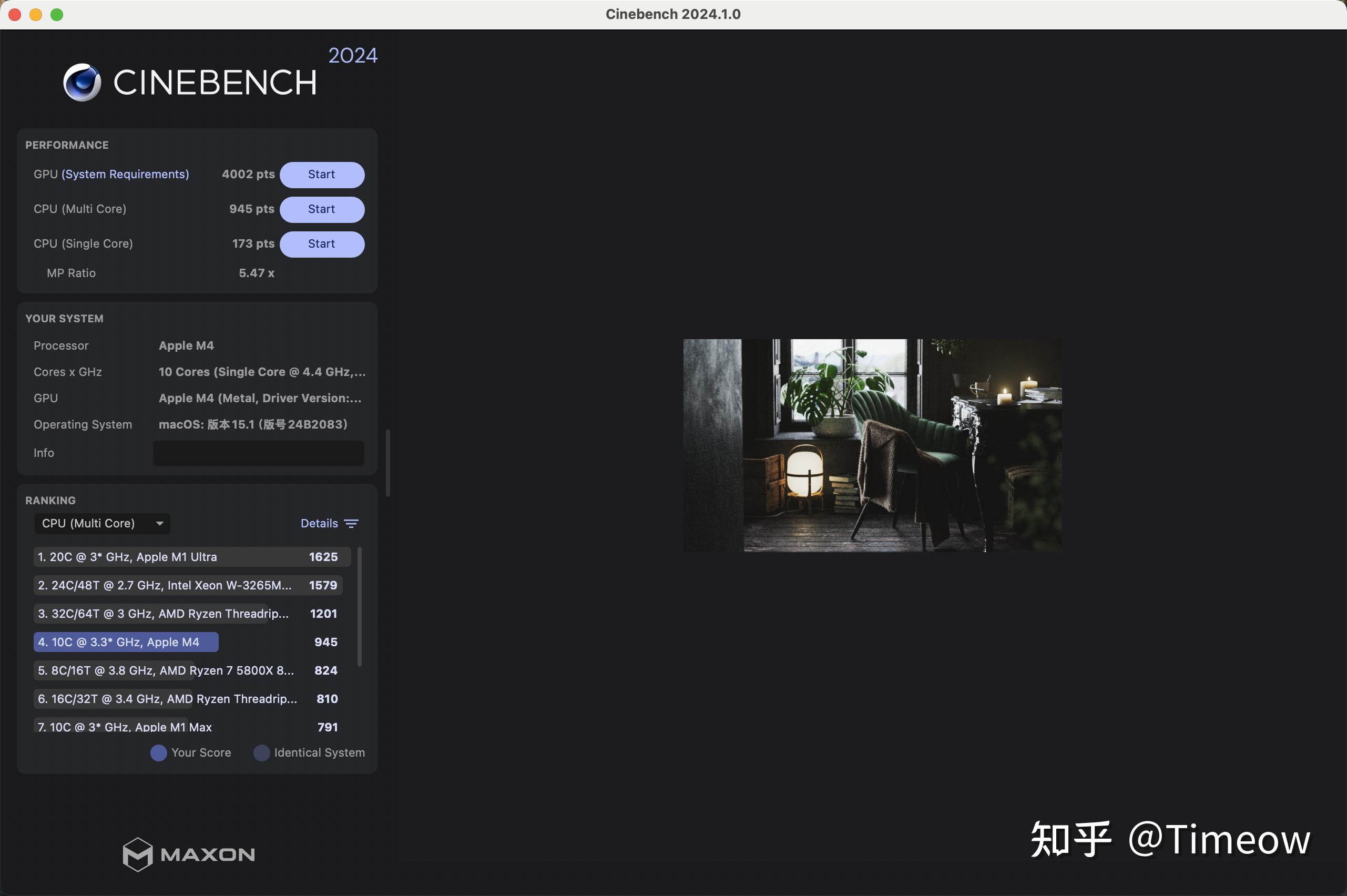Click the 1579 ranking score
This screenshot has height=896, width=1347.
[x=323, y=585]
